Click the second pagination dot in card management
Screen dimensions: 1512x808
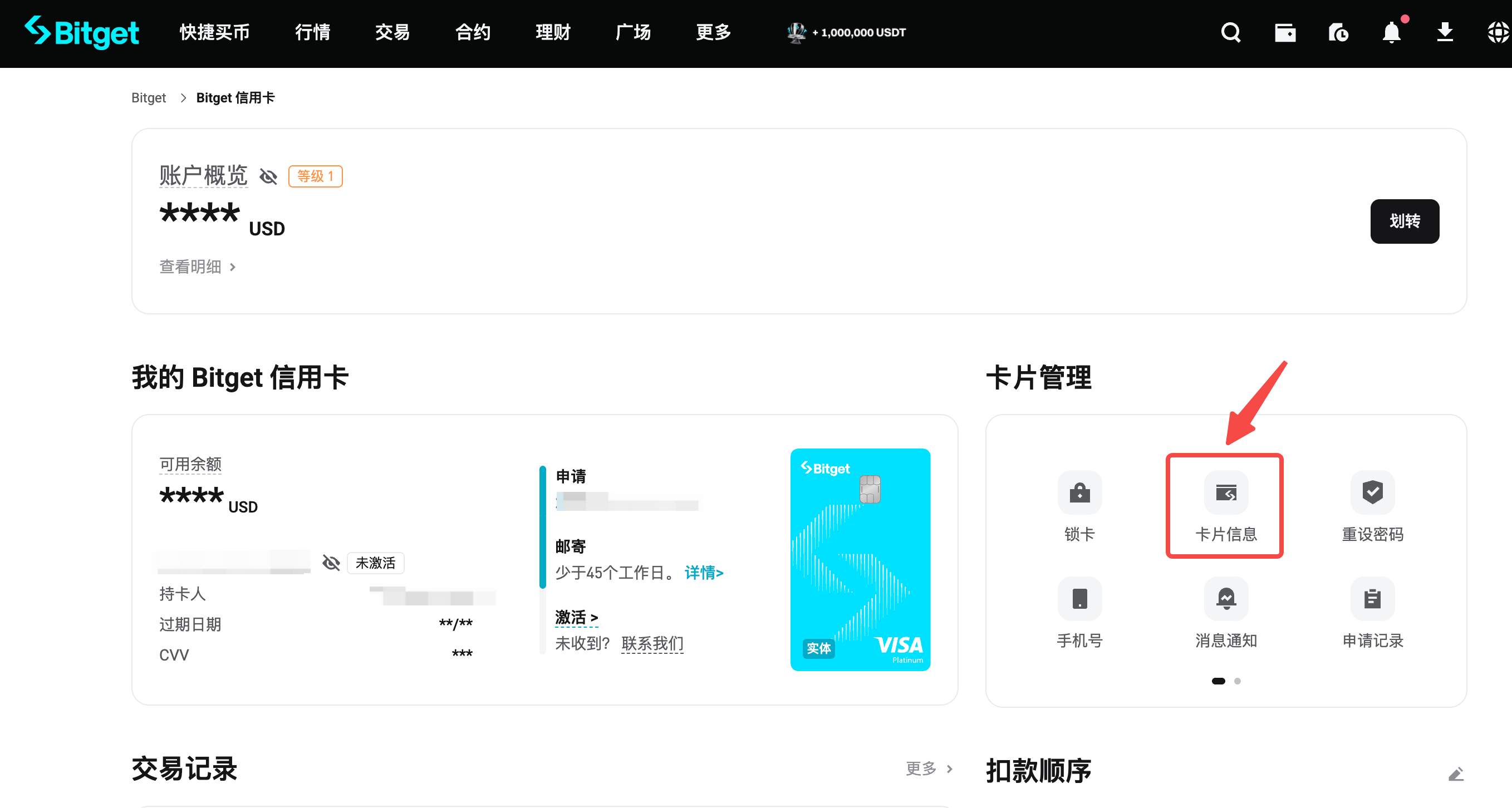pyautogui.click(x=1238, y=681)
